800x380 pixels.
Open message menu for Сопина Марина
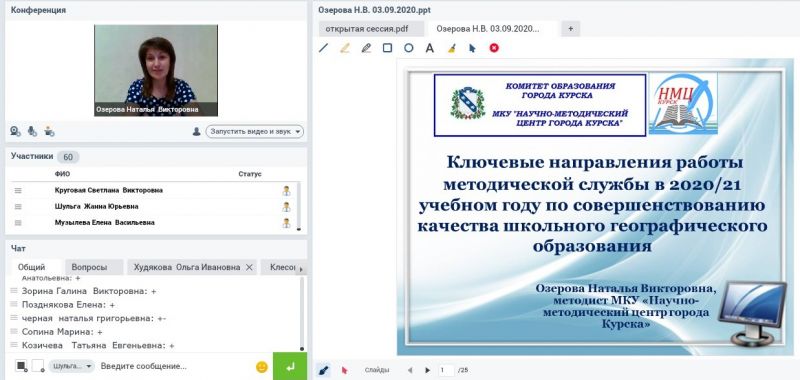(14, 332)
